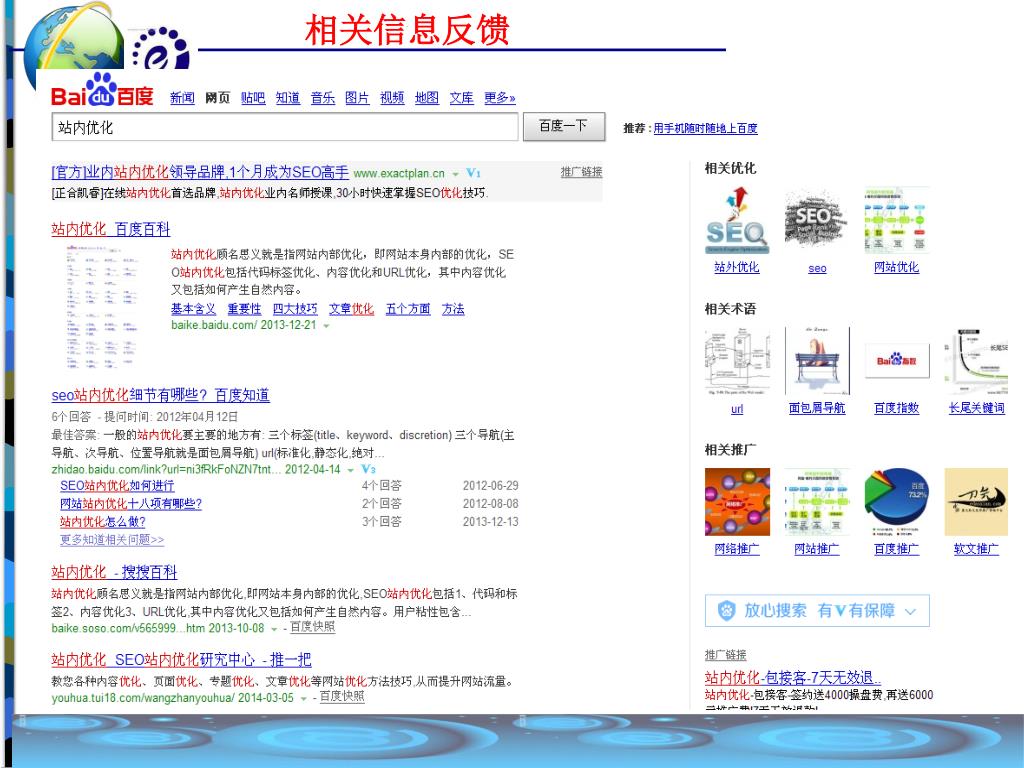
Task: Click the 放心搜索 shield icon
Action: (726, 611)
